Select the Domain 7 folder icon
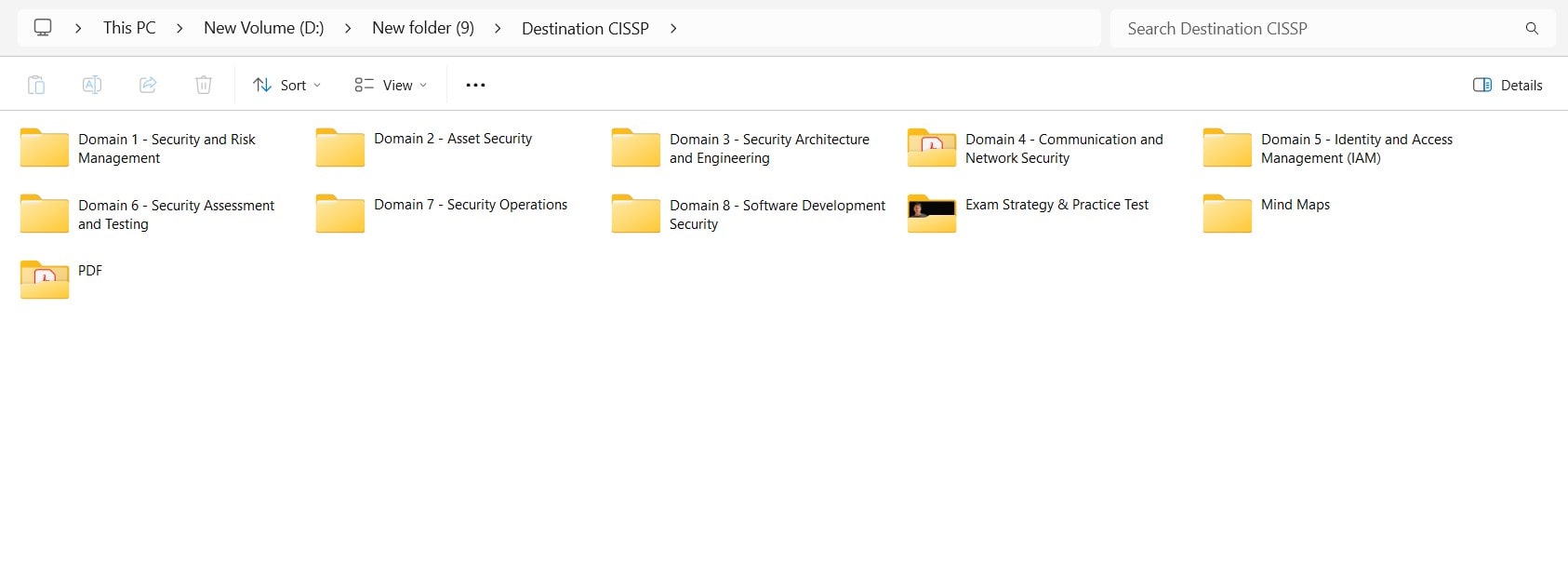1568x577 pixels. click(340, 213)
